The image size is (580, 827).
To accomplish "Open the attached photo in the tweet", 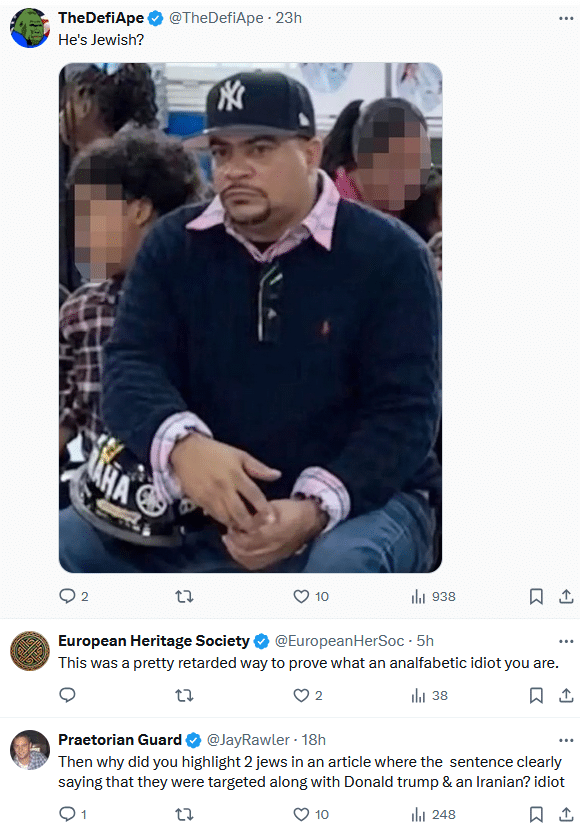I will (x=250, y=318).
